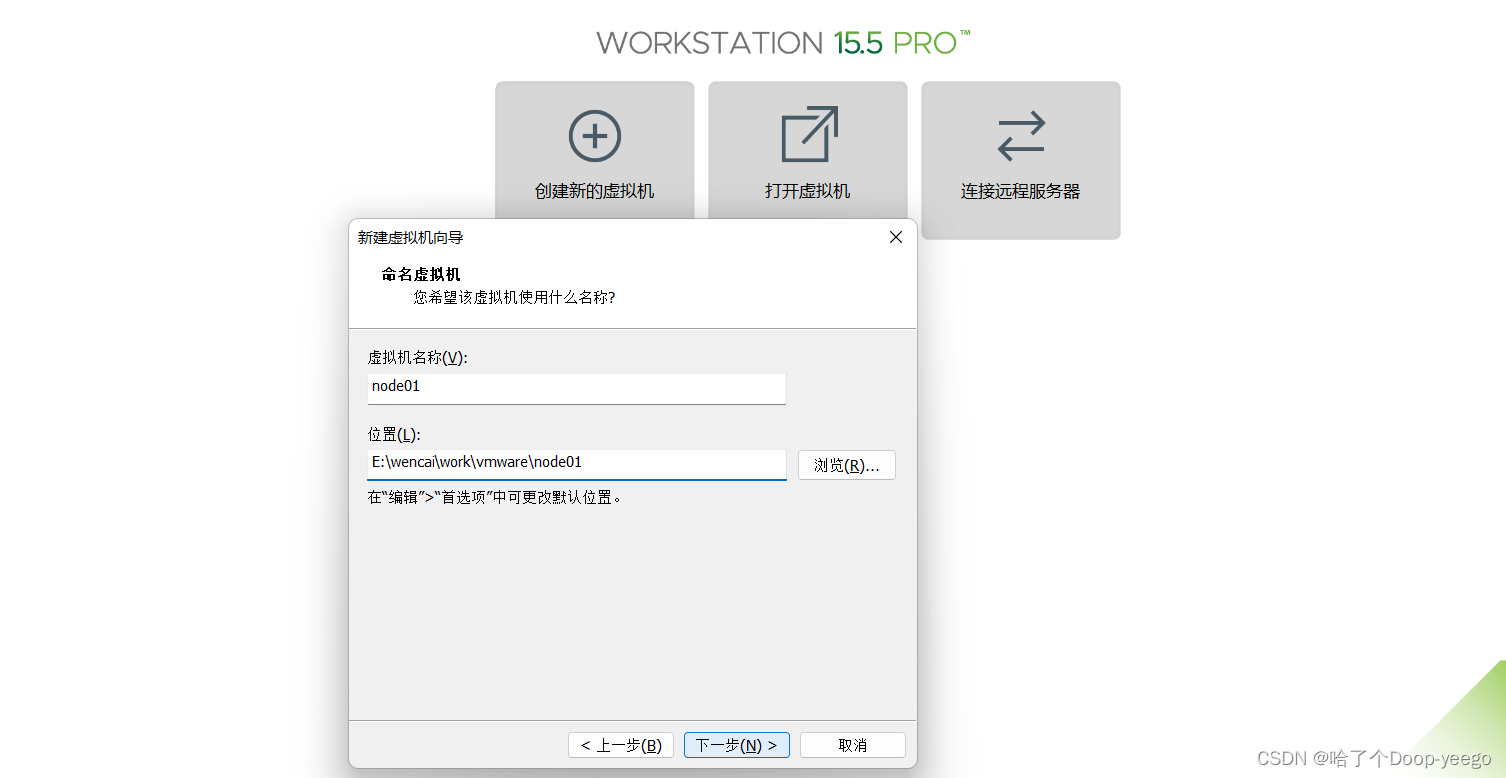The width and height of the screenshot is (1506, 778).
Task: Click the 命名虚拟机 heading
Action: [421, 274]
